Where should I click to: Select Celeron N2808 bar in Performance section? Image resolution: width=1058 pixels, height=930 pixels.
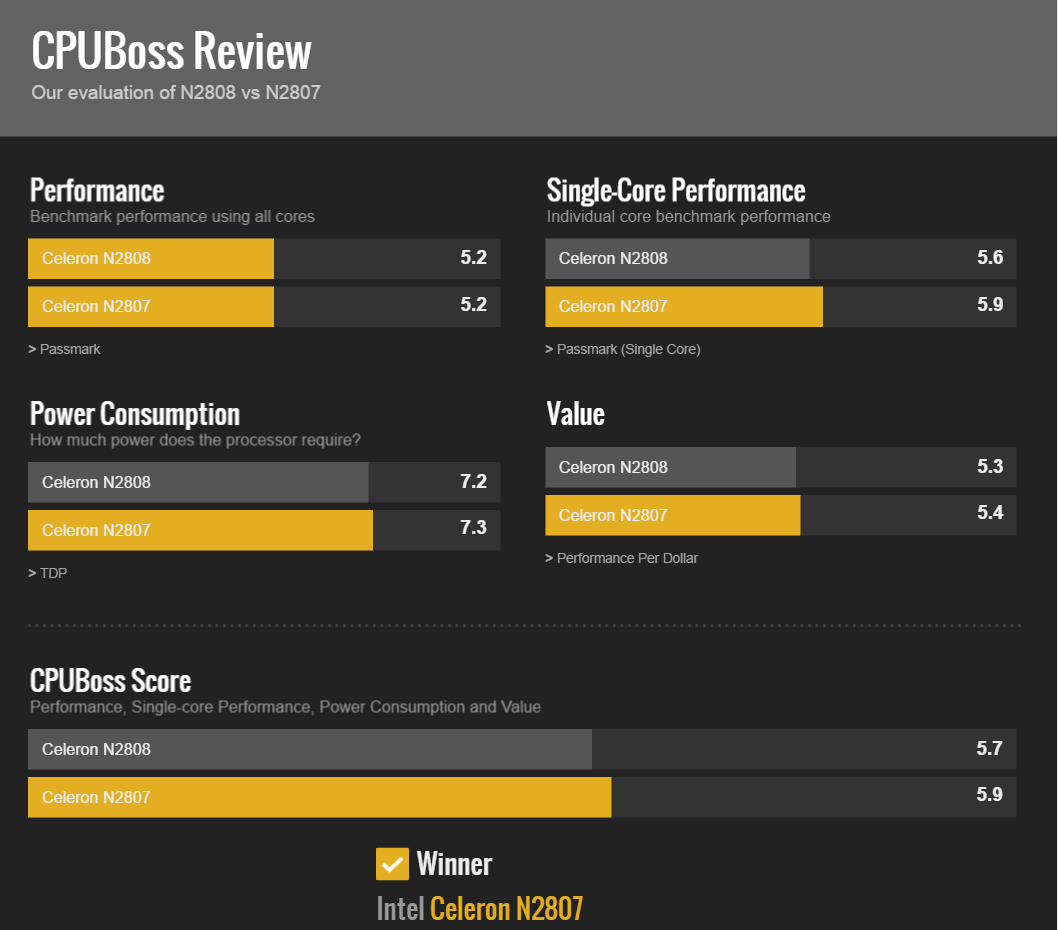(264, 258)
